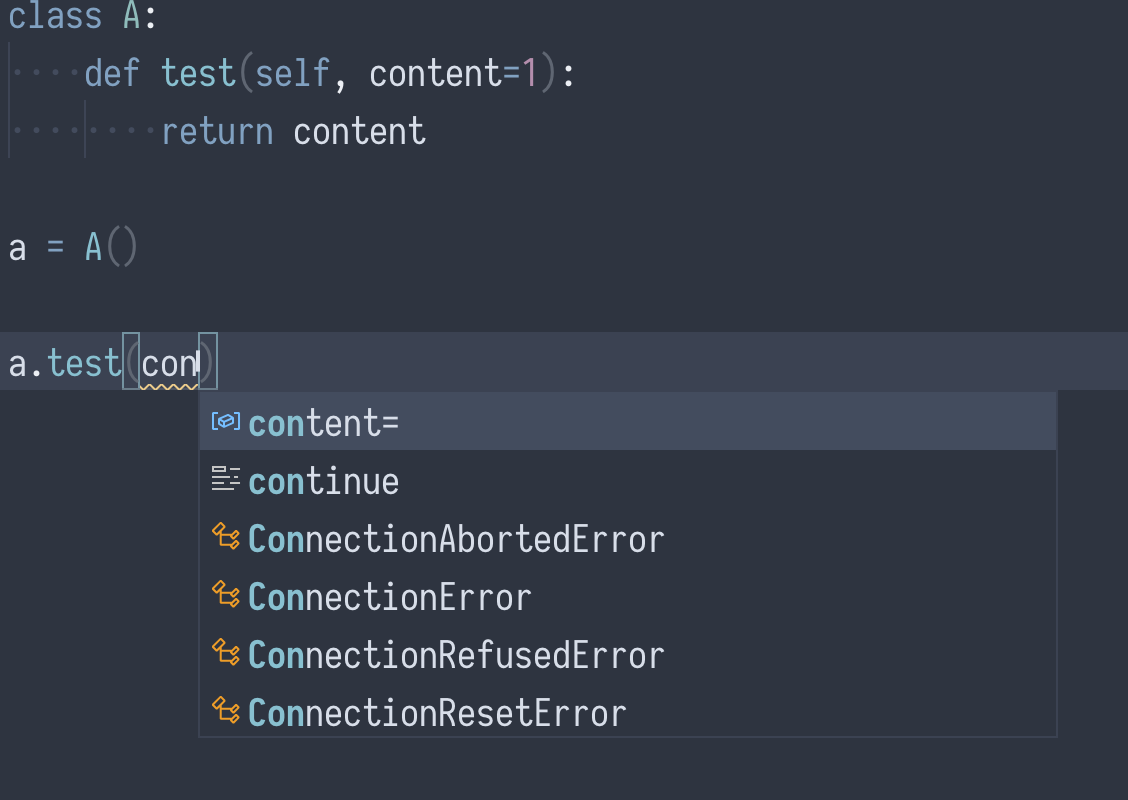1128x800 pixels.
Task: Click the A() constructor call
Action: point(111,247)
